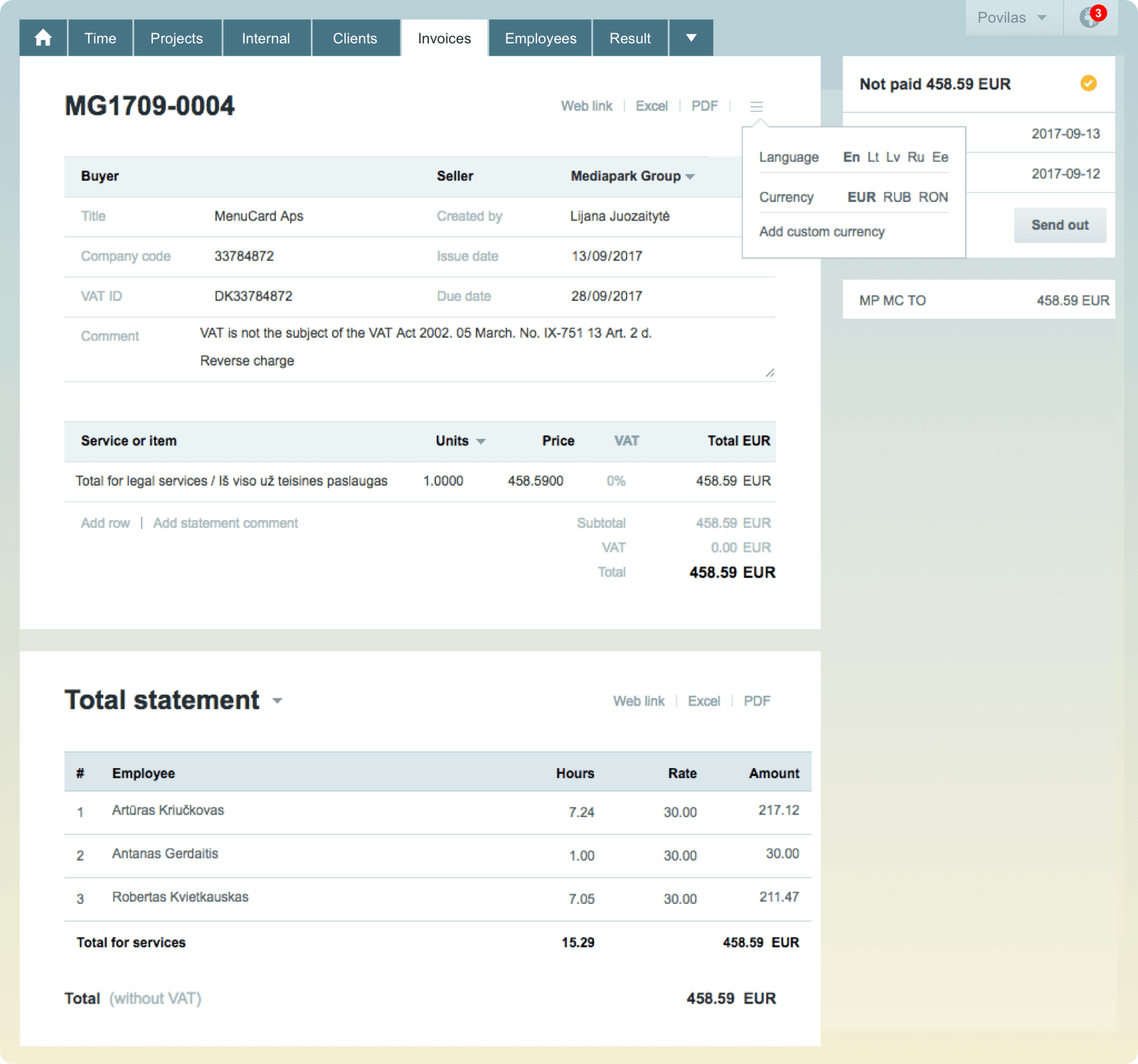
Task: Open the Total statement dropdown
Action: click(x=278, y=701)
